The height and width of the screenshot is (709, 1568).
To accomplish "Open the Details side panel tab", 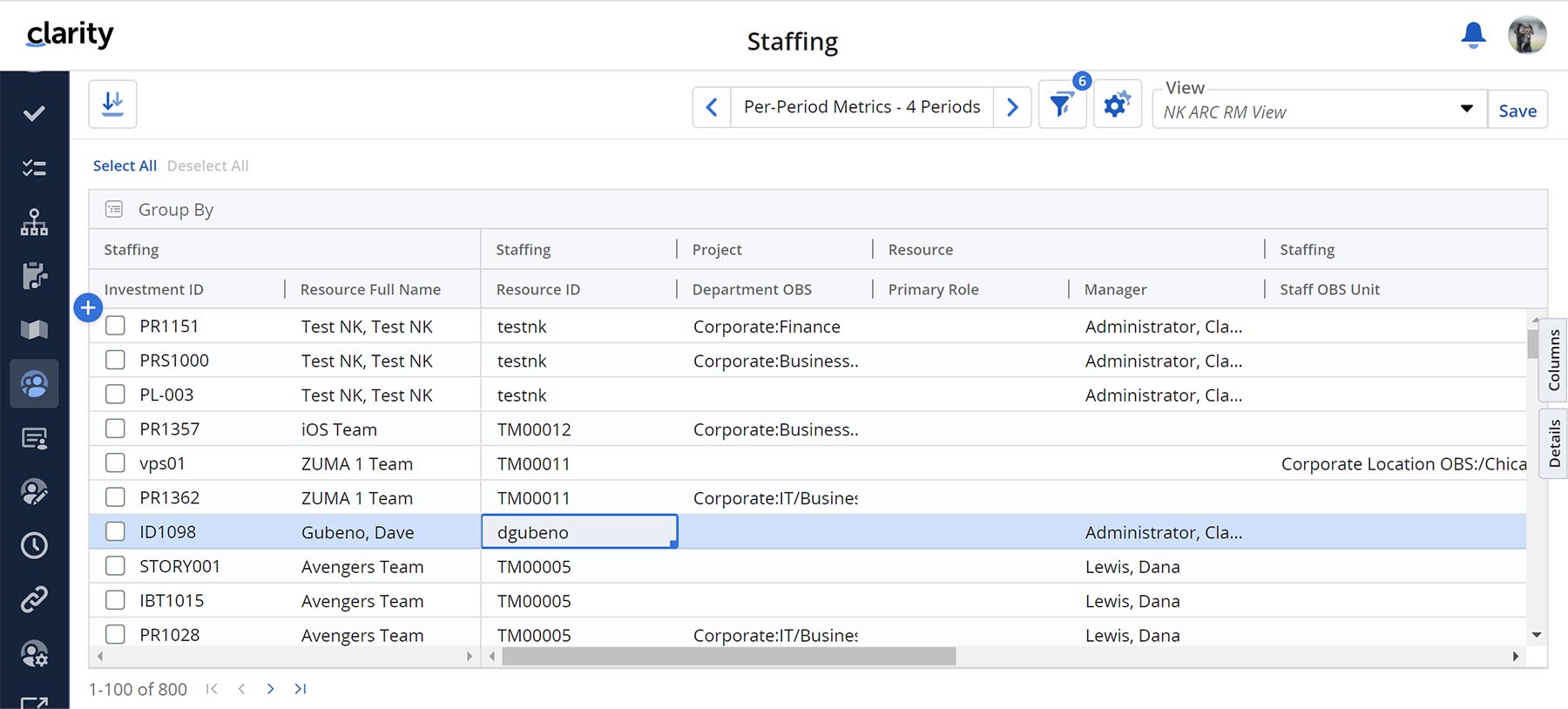I will tap(1554, 443).
